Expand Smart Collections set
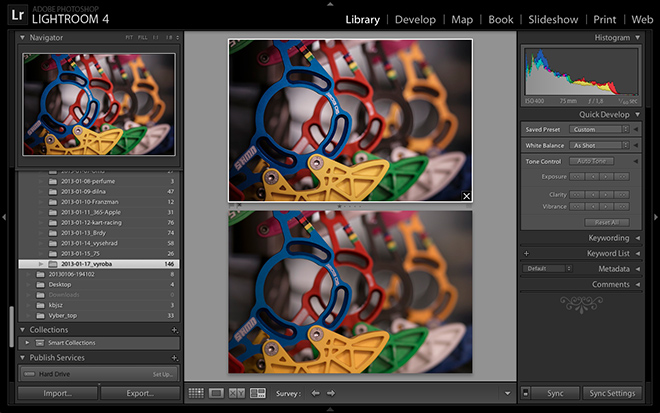Screen dimensions: 660x413 click(27, 343)
